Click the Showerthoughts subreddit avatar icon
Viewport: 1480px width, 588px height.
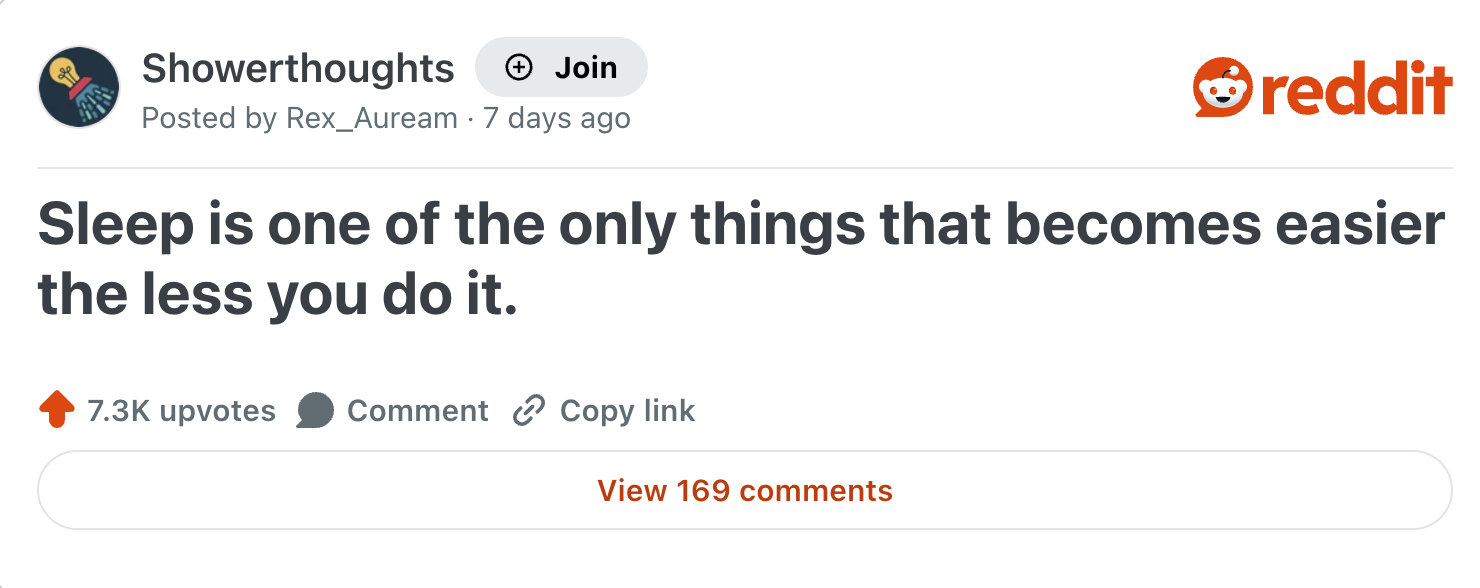point(79,87)
